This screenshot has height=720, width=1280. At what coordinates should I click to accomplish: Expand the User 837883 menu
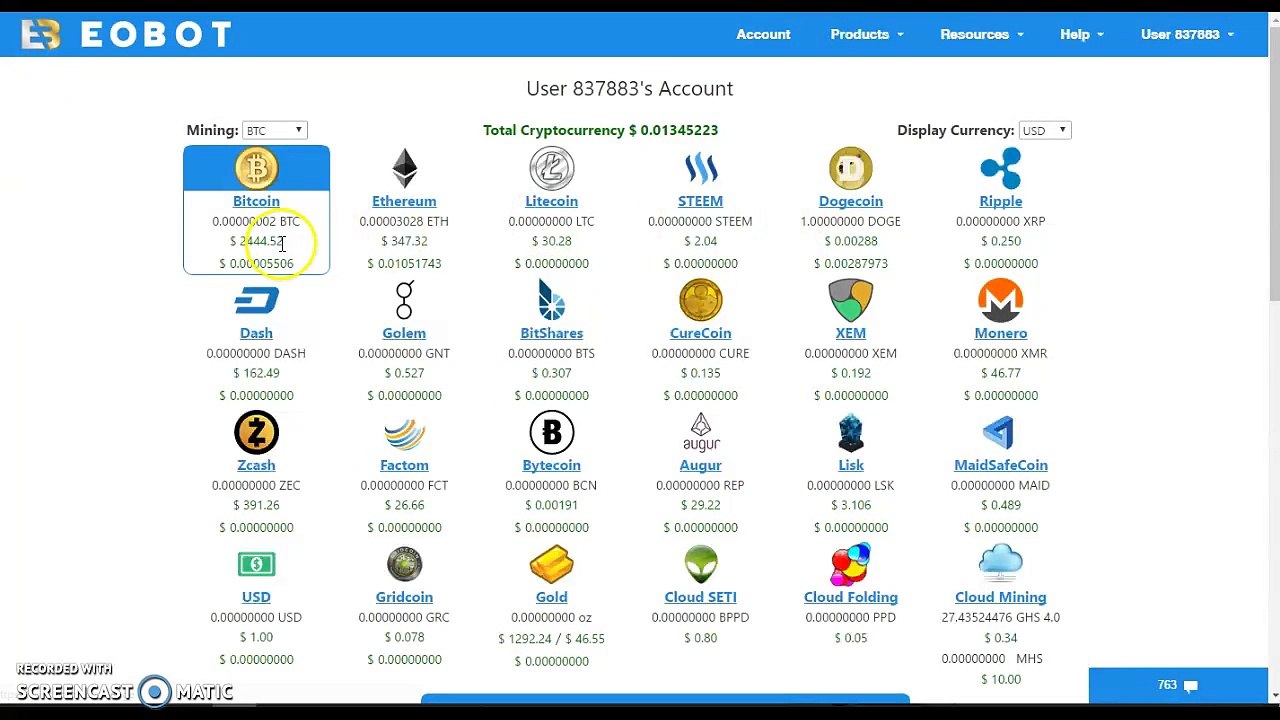coord(1187,34)
